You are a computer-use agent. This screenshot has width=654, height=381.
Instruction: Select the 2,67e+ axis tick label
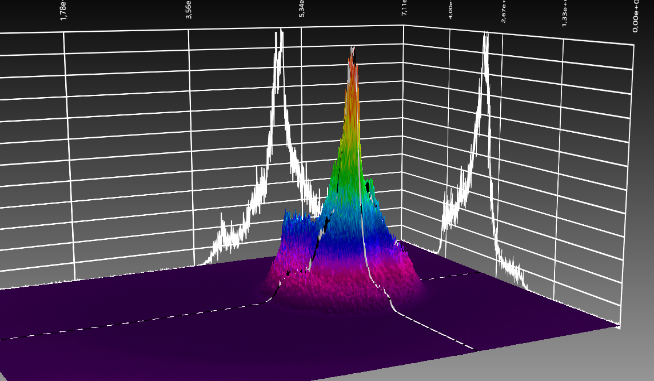[x=503, y=11]
